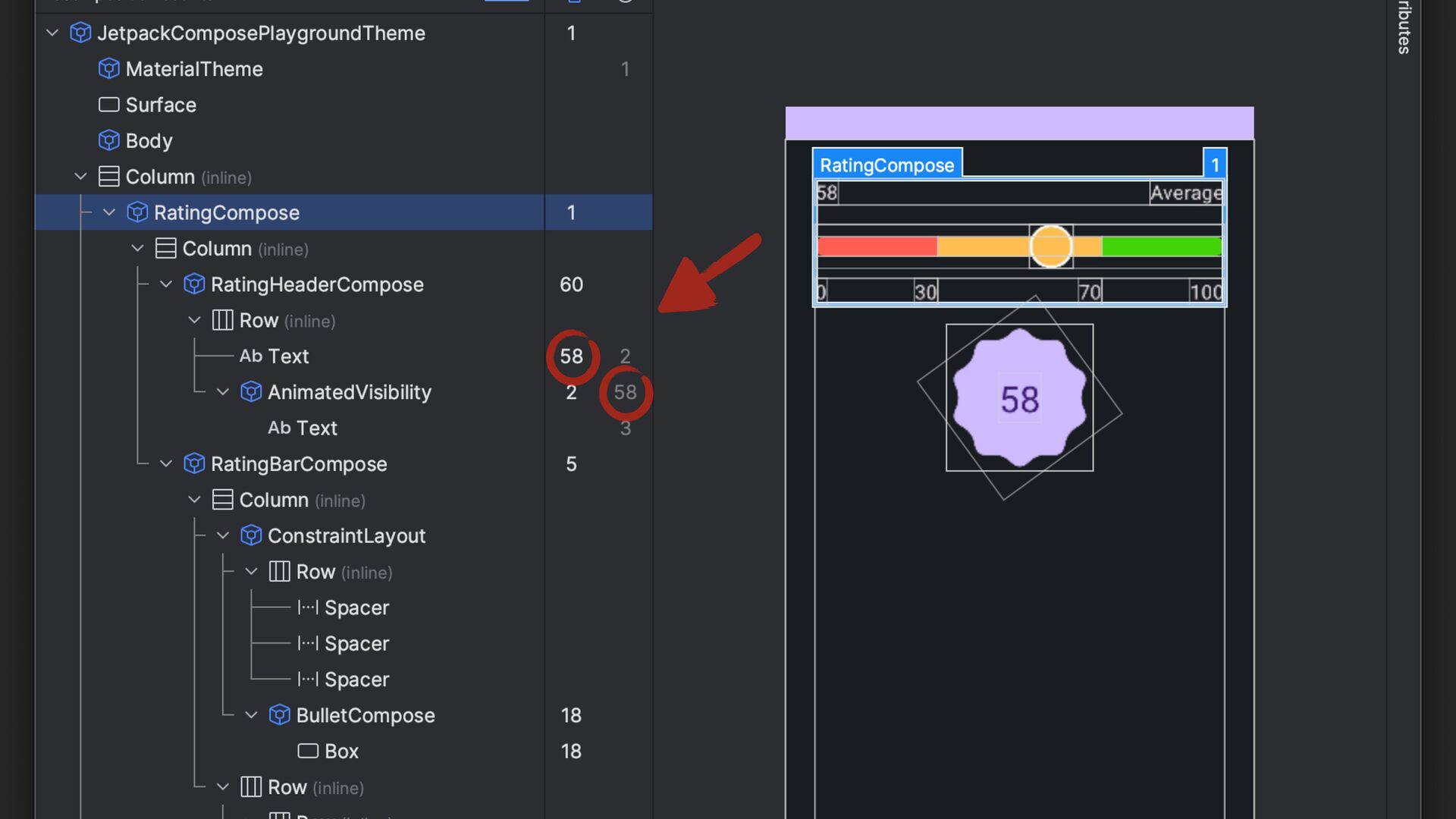This screenshot has width=1456, height=819.
Task: Click the round slider thumb on rating bar
Action: 1050,246
